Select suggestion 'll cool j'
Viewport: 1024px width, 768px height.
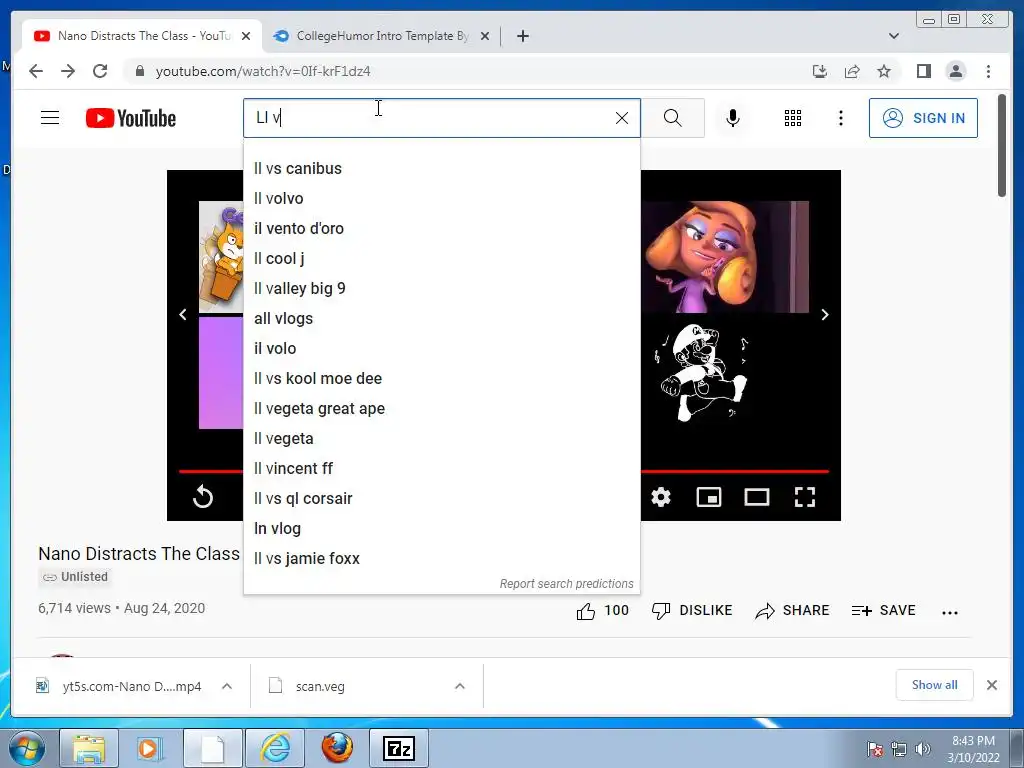click(441, 259)
